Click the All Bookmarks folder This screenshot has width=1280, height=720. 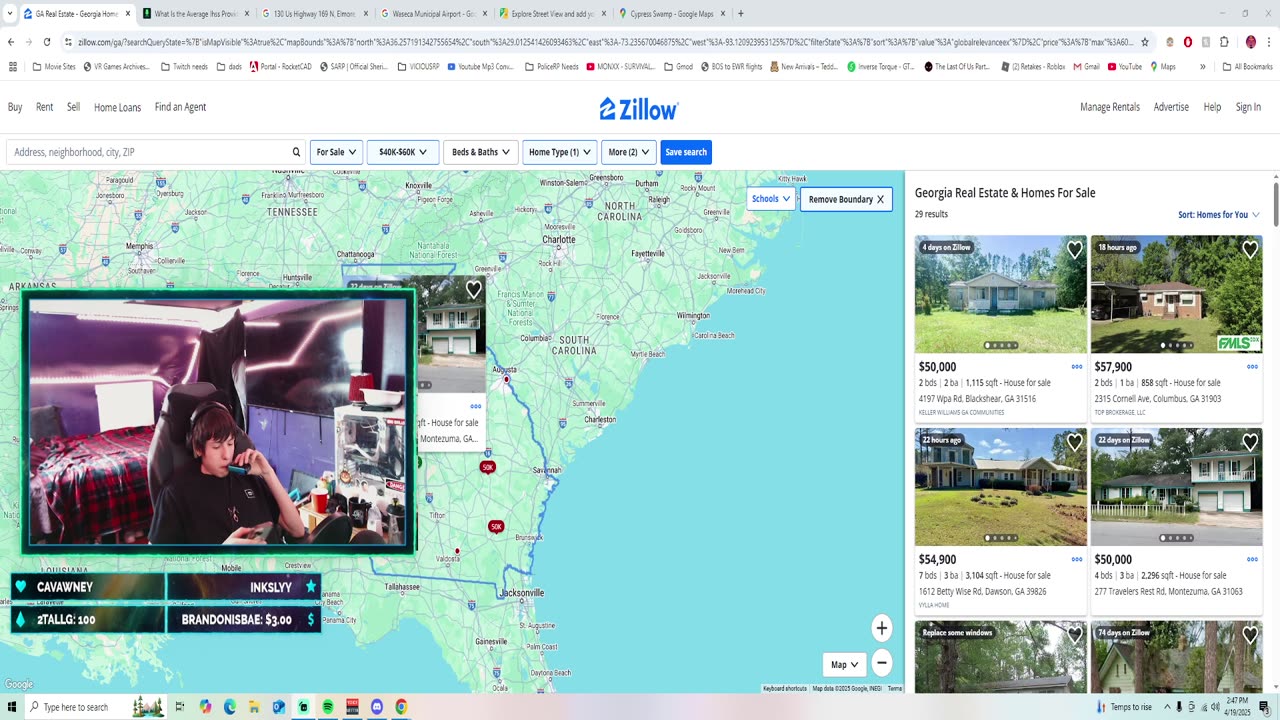1247,67
